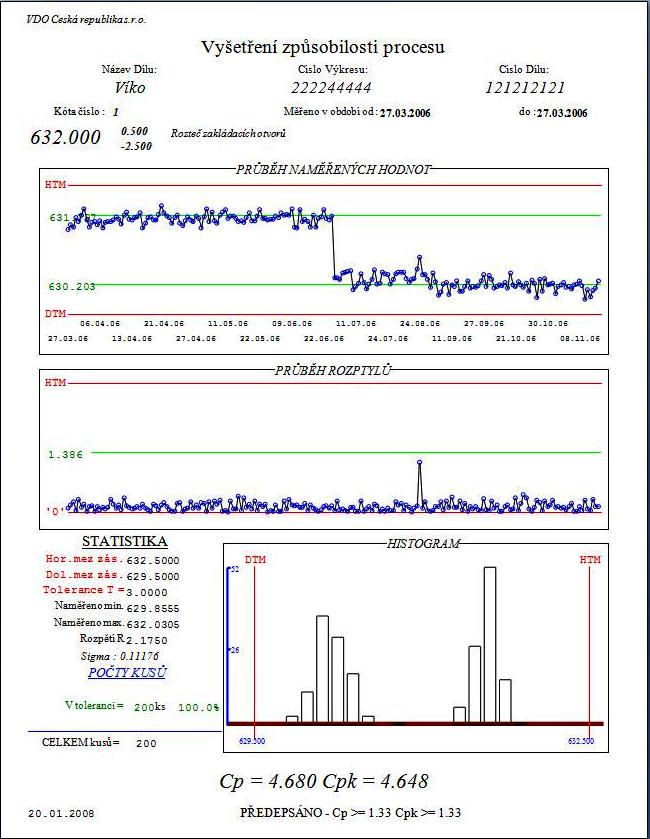Click the CELKEM kusů value 200
Image resolution: width=650 pixels, height=839 pixels.
(146, 743)
